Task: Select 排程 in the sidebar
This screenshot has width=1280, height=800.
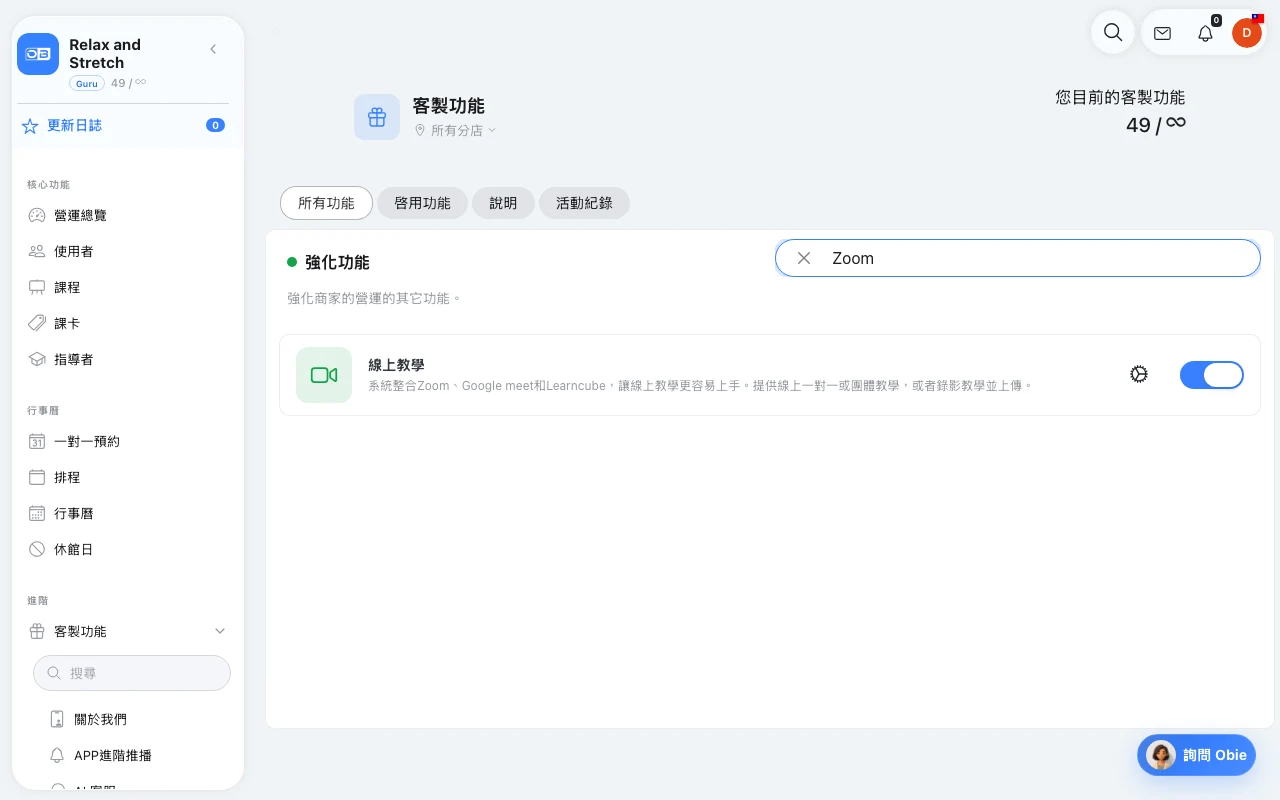Action: [128, 477]
